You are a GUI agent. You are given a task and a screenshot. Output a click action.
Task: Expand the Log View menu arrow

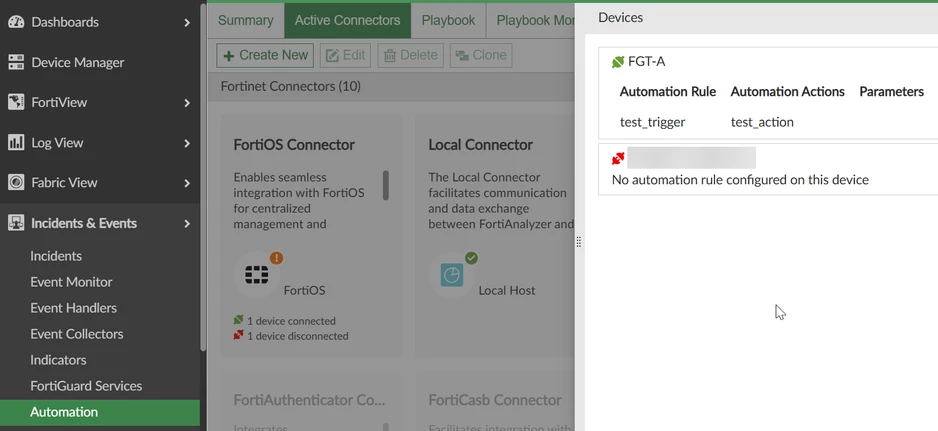click(187, 143)
